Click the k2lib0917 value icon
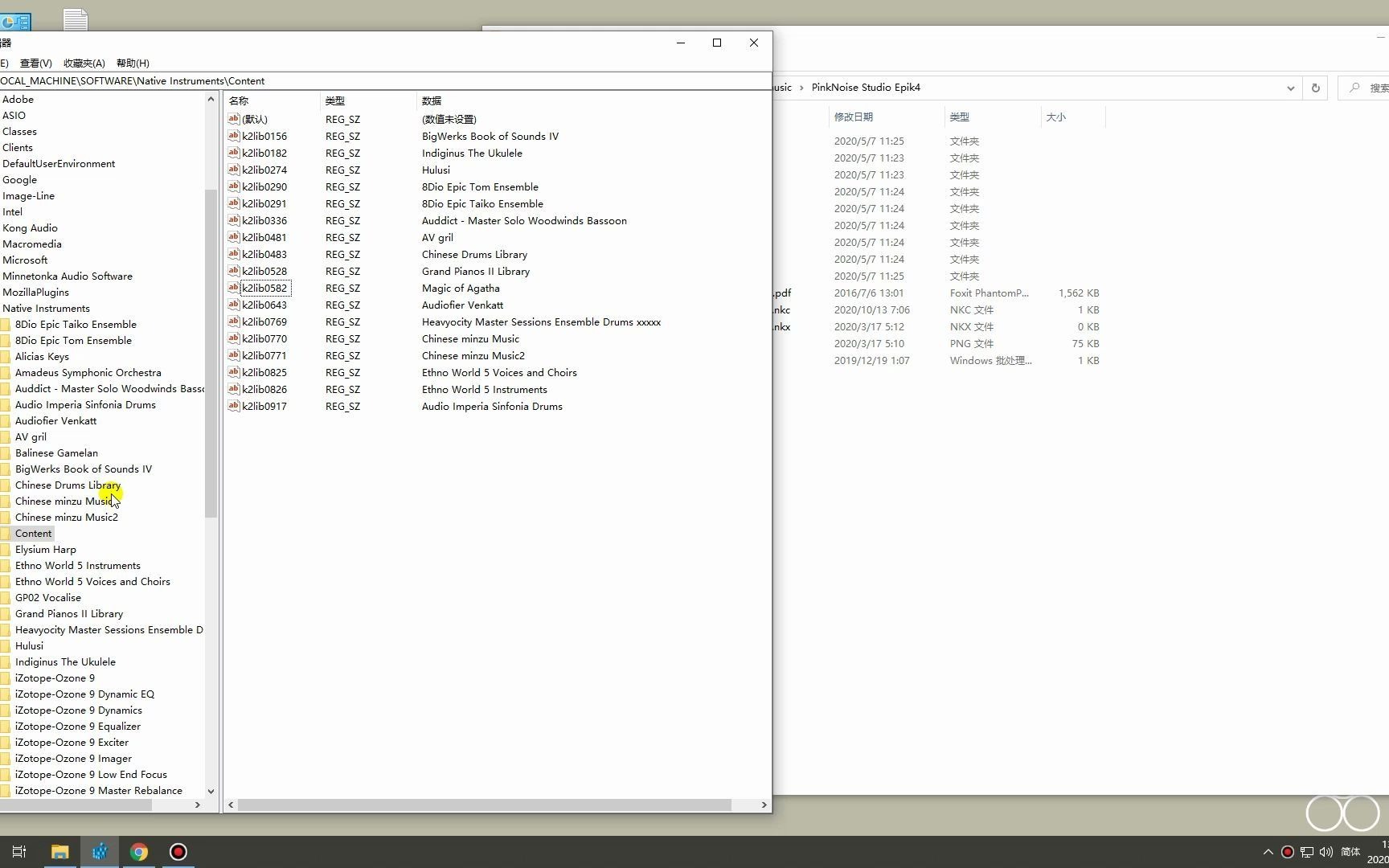Viewport: 1389px width, 868px height. coord(234,406)
